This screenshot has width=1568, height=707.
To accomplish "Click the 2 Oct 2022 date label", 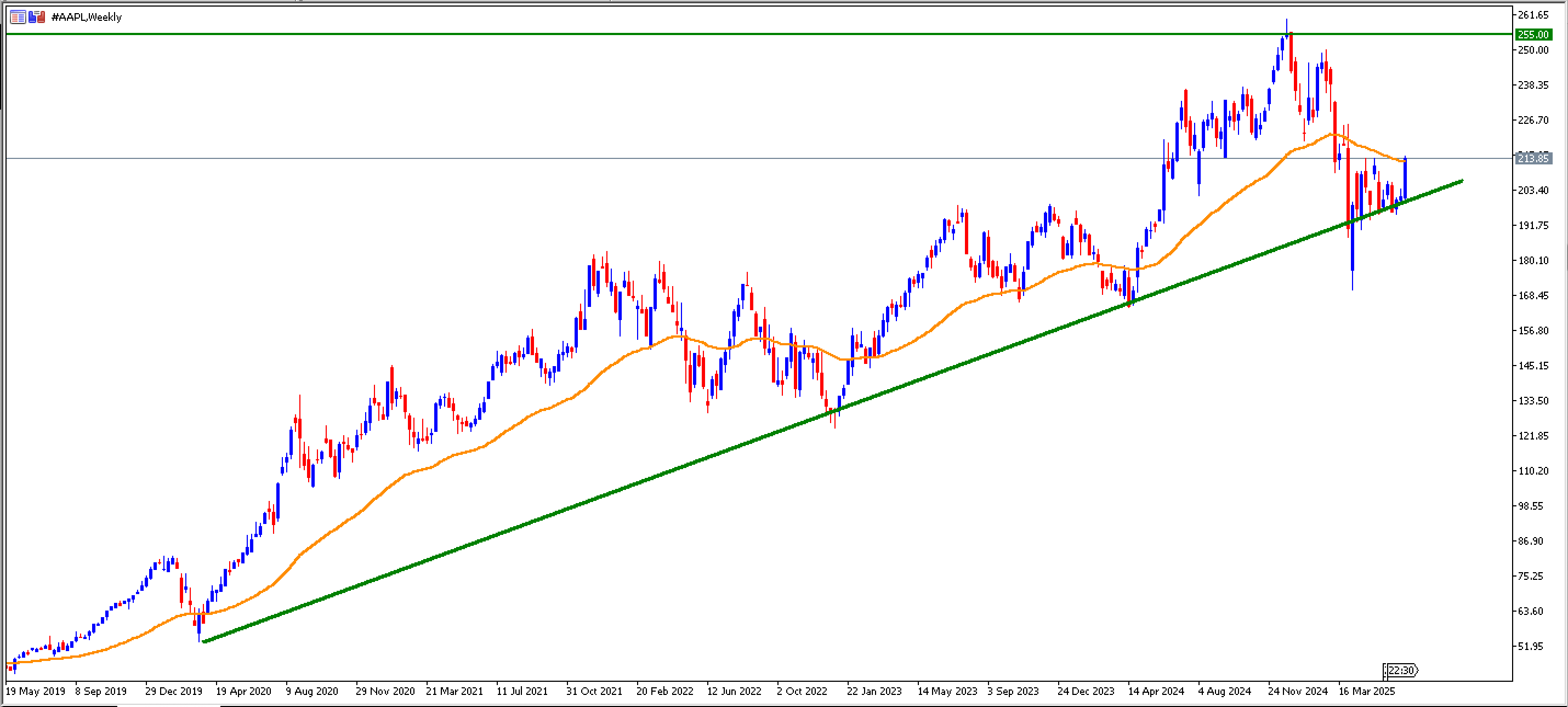I will tap(802, 692).
